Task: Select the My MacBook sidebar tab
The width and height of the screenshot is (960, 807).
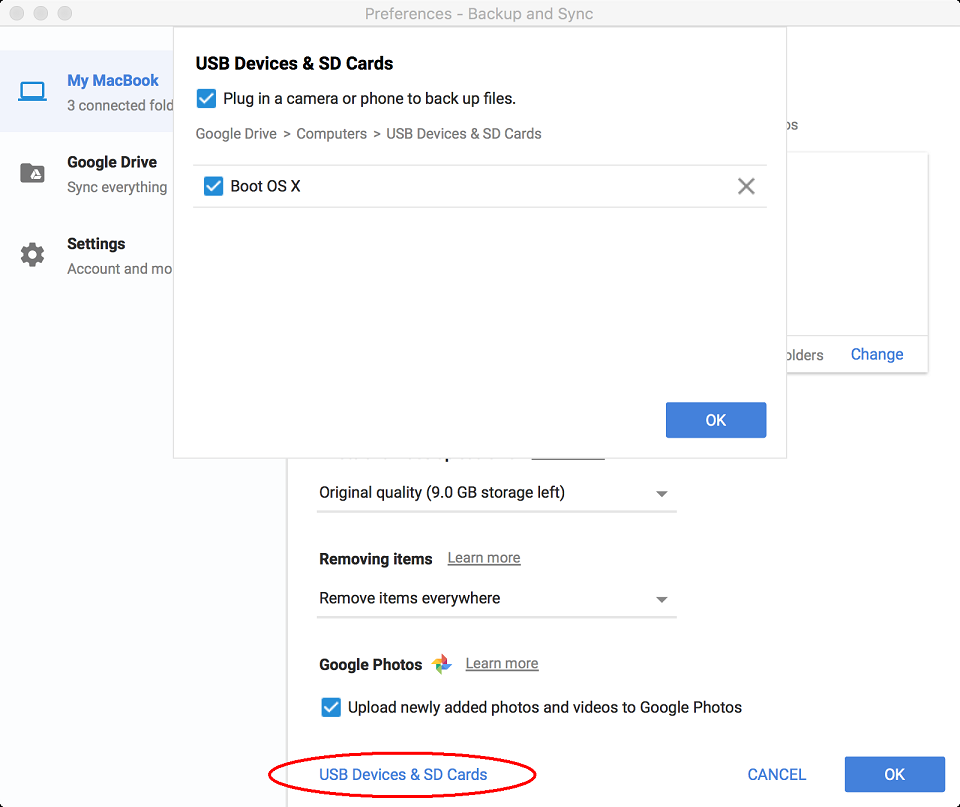Action: click(x=87, y=91)
